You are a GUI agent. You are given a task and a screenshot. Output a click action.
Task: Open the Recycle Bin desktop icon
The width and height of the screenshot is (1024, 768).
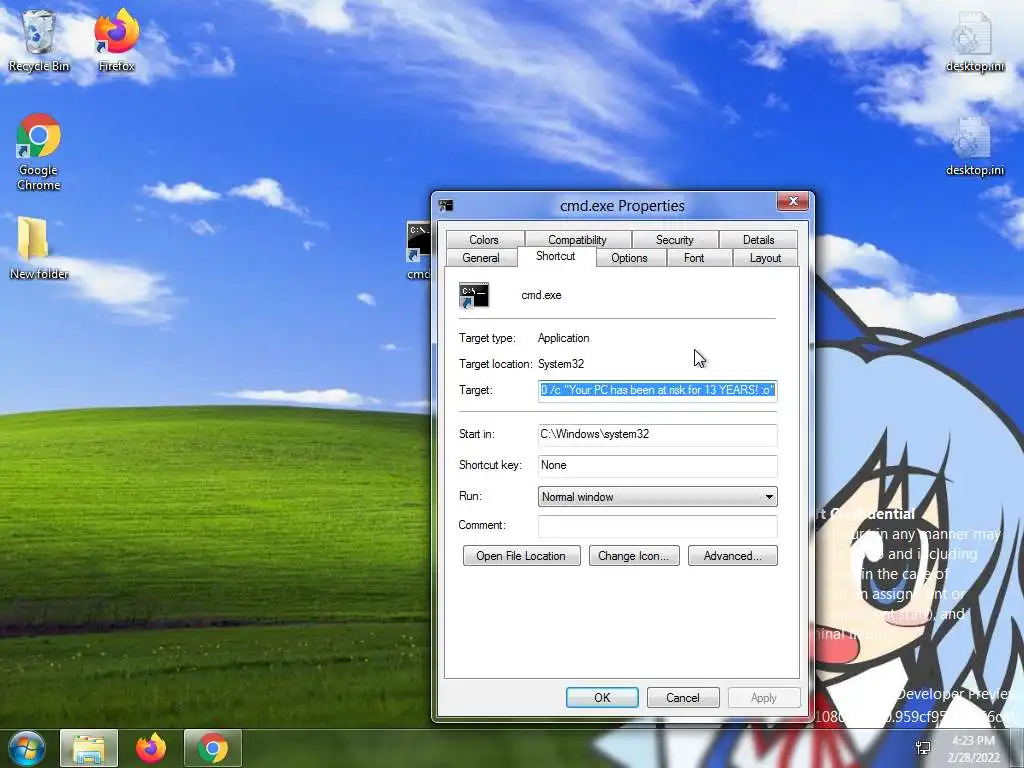pyautogui.click(x=39, y=40)
